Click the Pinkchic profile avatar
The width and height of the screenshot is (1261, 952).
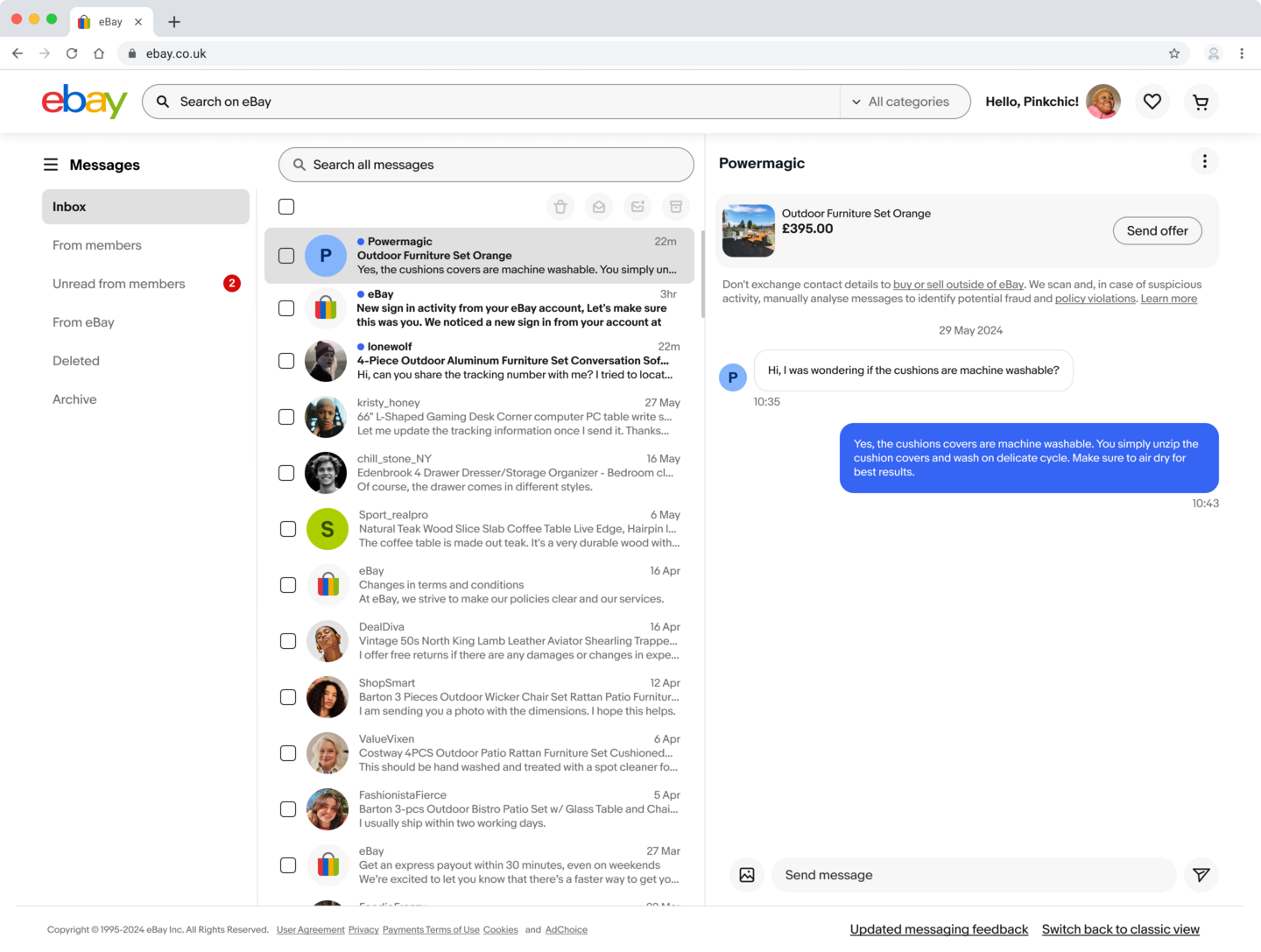[x=1103, y=102]
